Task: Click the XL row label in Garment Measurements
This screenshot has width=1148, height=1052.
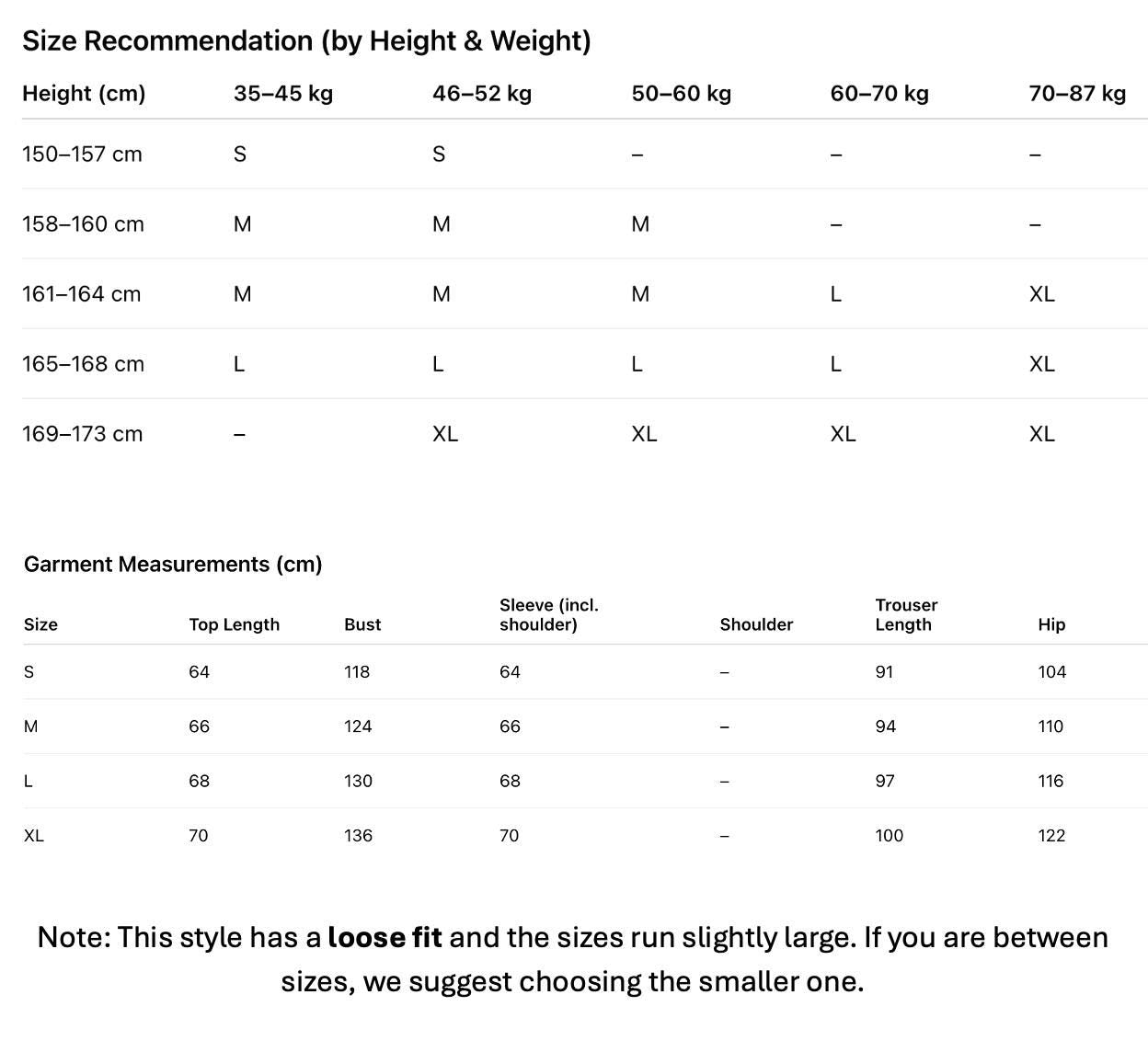Action: coord(34,836)
